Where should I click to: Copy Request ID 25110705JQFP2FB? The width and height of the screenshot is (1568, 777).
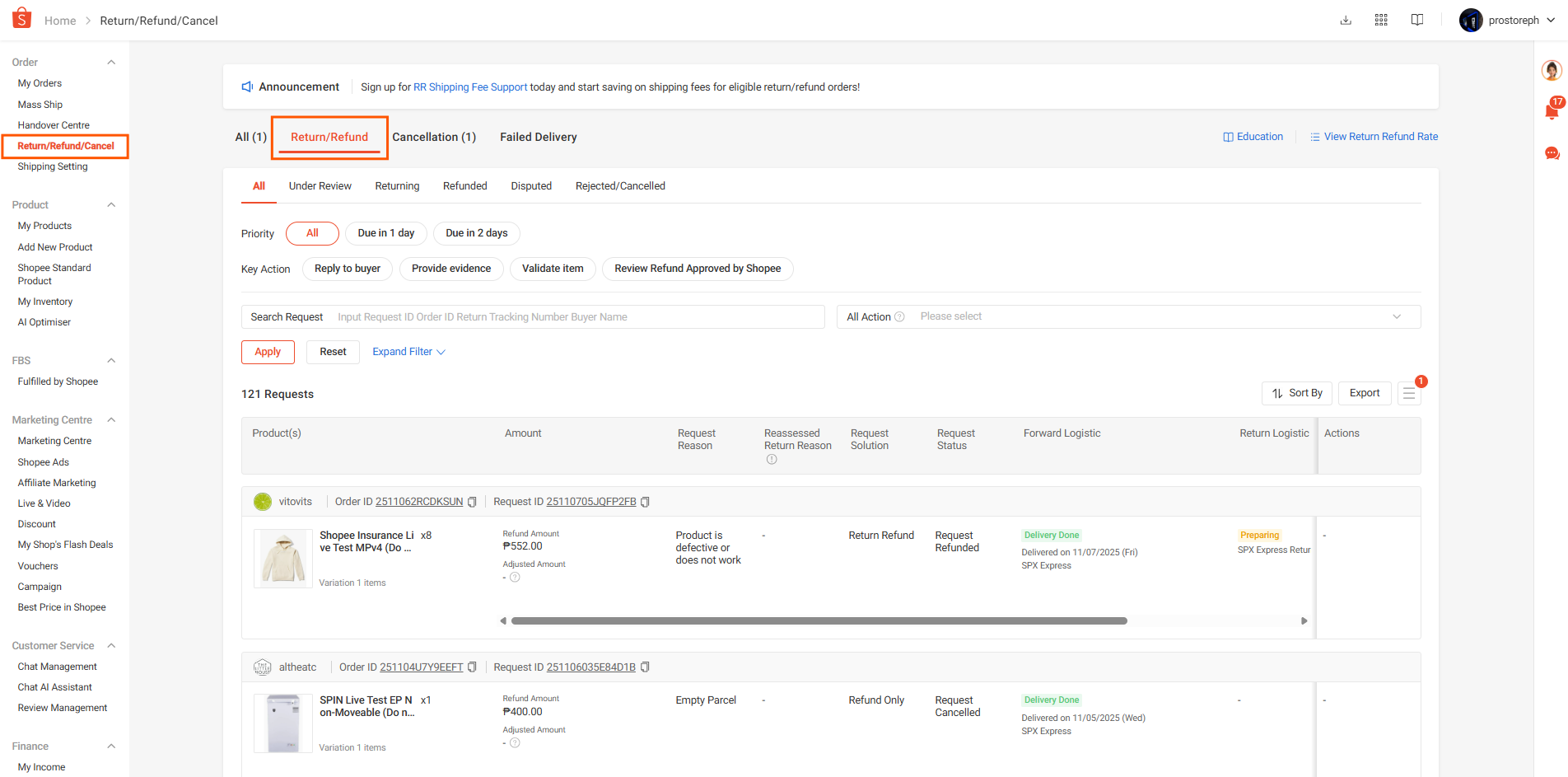[x=645, y=502]
